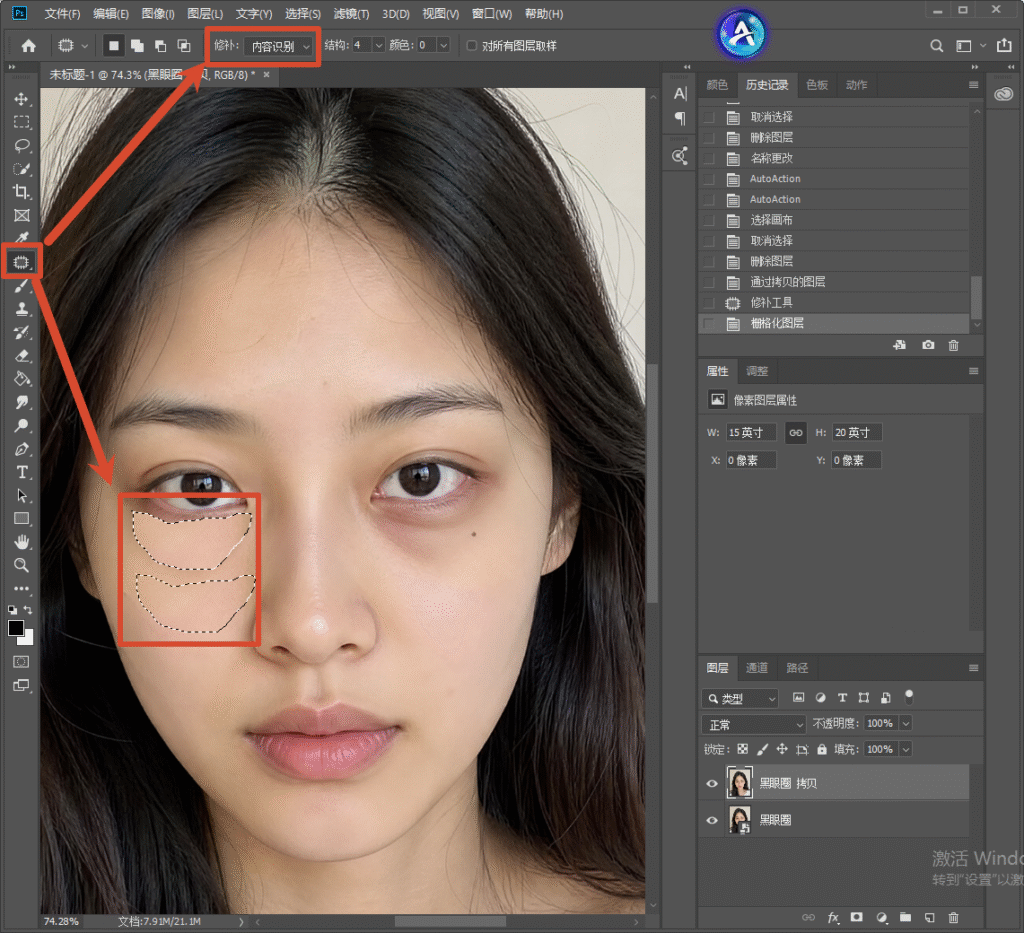The image size is (1024, 933).
Task: Hide the 黑眼圈 拷贝 layer
Action: click(x=712, y=783)
